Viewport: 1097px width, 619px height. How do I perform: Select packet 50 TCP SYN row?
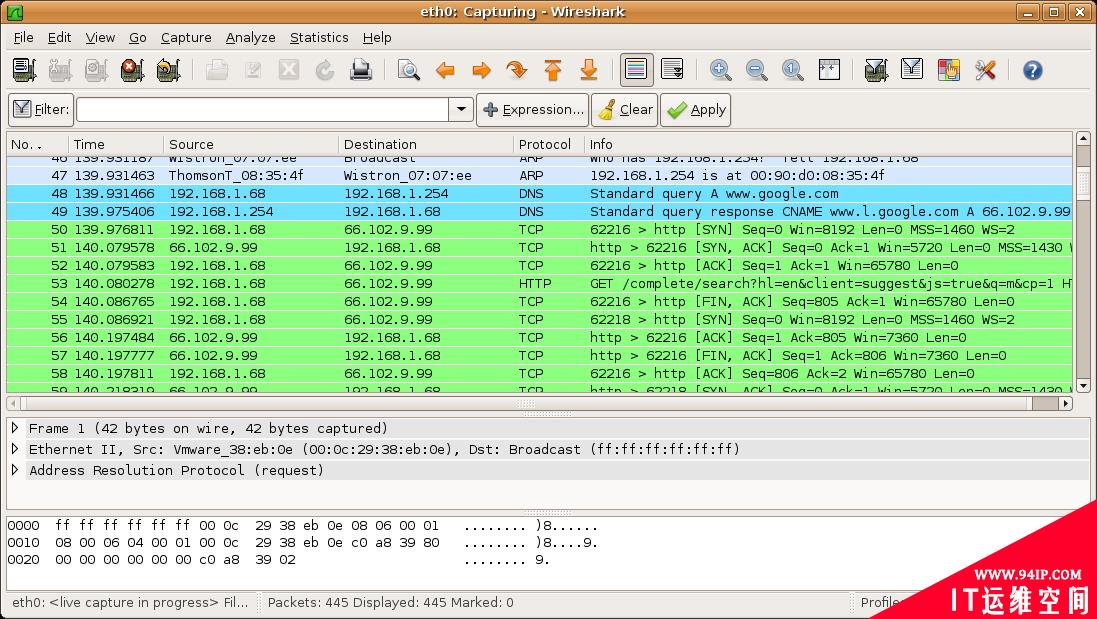(x=539, y=229)
